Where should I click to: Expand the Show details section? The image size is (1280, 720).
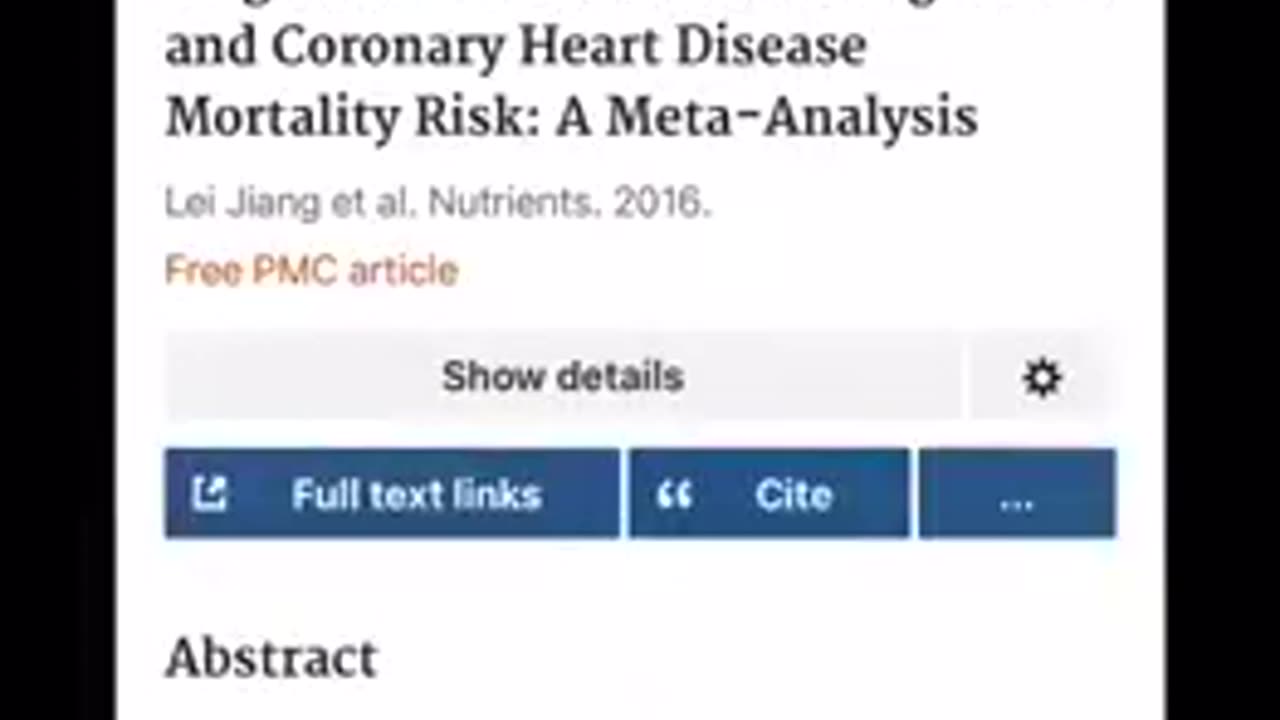click(562, 377)
